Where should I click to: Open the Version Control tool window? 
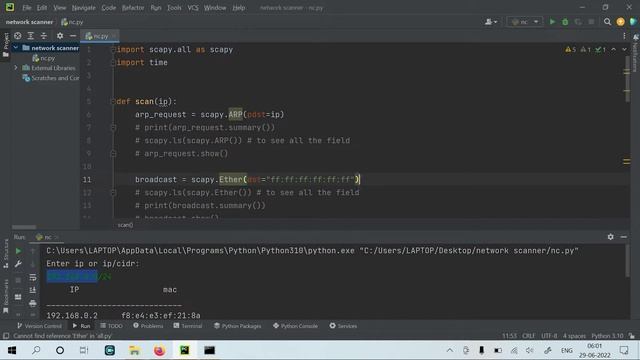tap(39, 326)
